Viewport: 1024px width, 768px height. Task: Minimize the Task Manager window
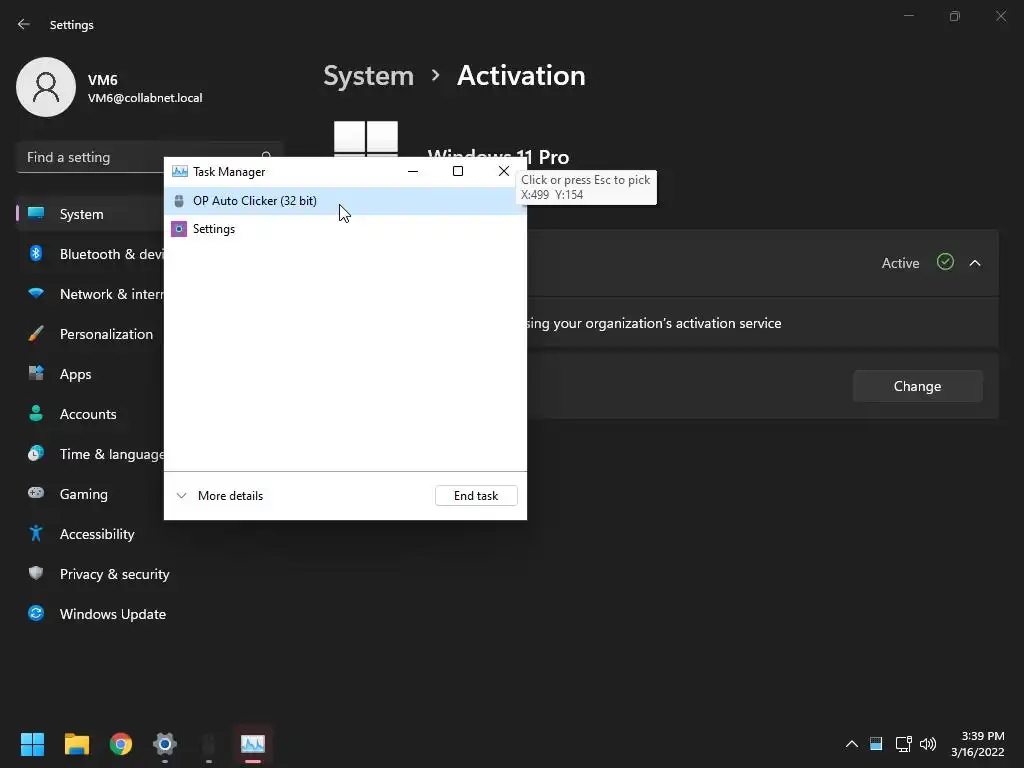point(413,171)
